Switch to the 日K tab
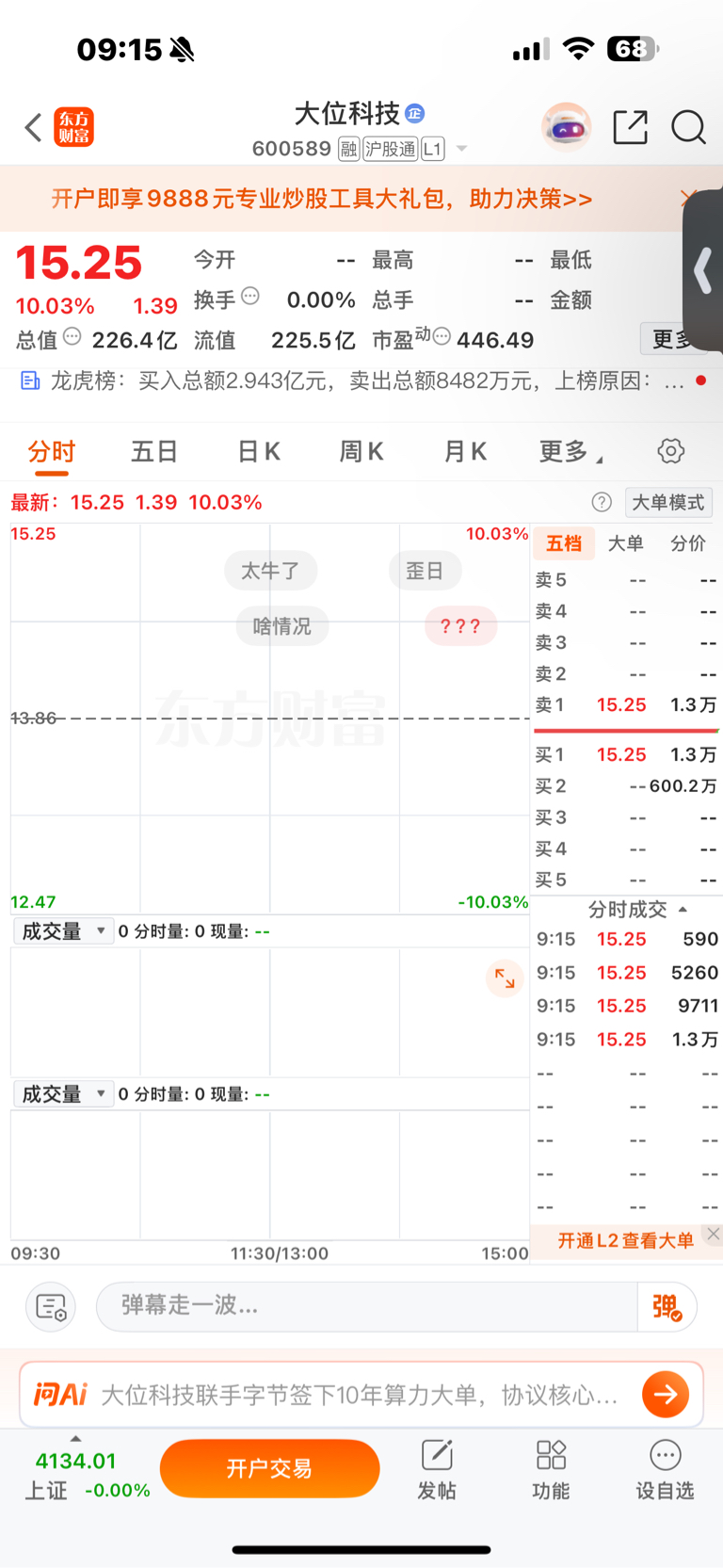The width and height of the screenshot is (723, 1568). point(259,452)
